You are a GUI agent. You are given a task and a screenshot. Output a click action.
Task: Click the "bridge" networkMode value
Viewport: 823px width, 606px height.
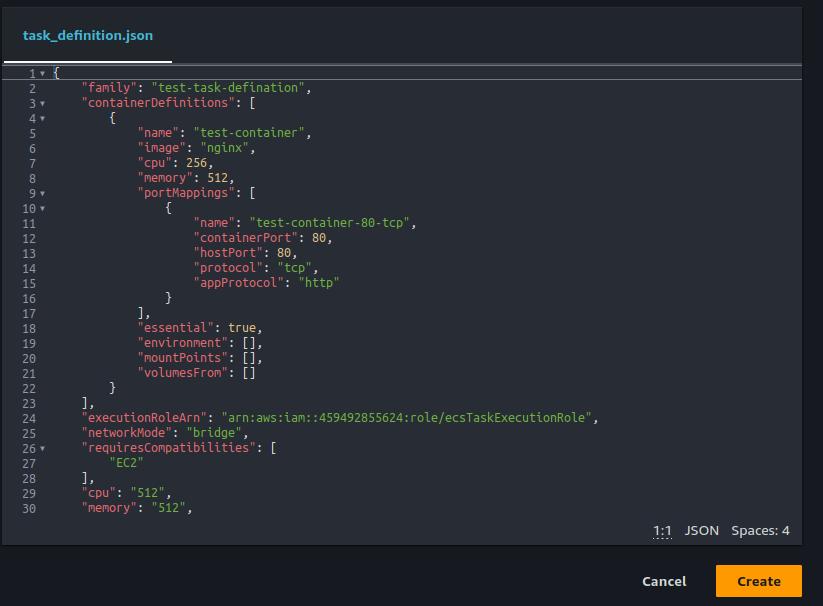(x=213, y=433)
